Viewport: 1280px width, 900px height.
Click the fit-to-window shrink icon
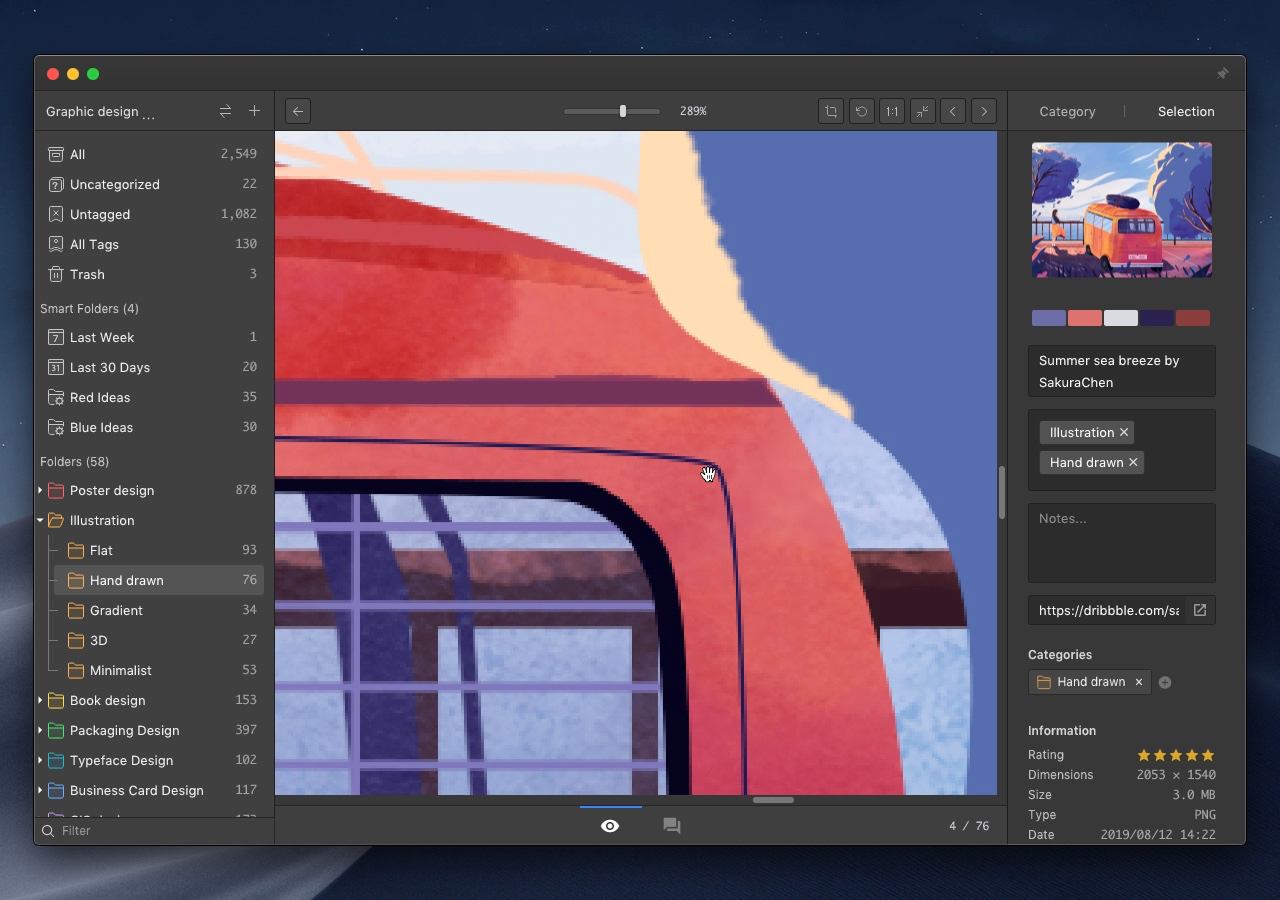pyautogui.click(x=923, y=111)
